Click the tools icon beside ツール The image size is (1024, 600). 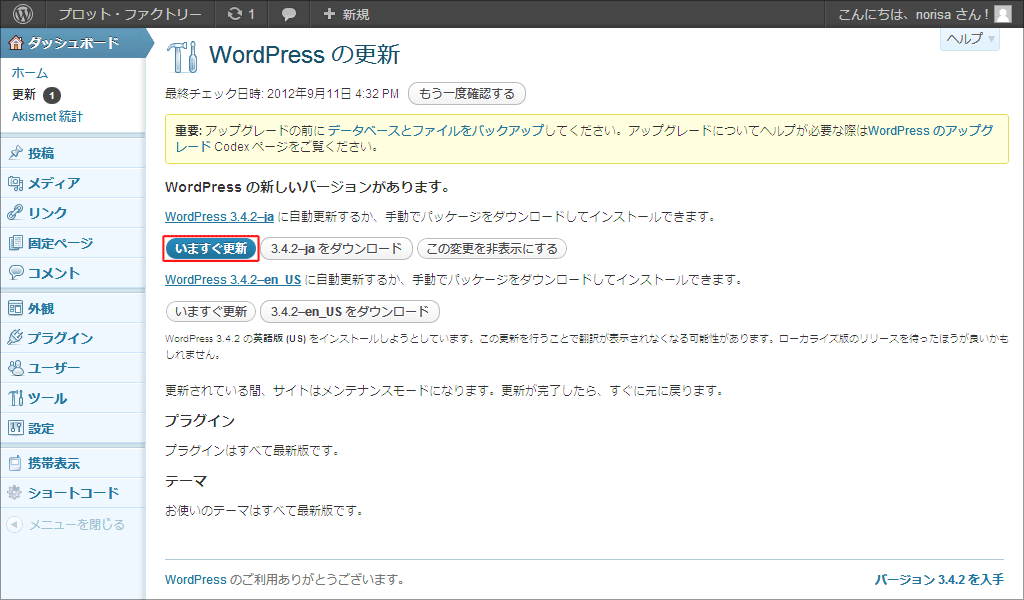tap(16, 398)
